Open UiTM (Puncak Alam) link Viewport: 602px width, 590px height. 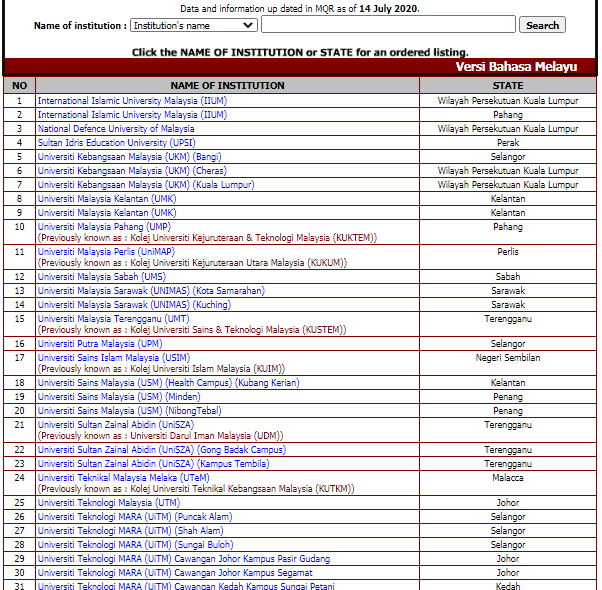tap(135, 517)
